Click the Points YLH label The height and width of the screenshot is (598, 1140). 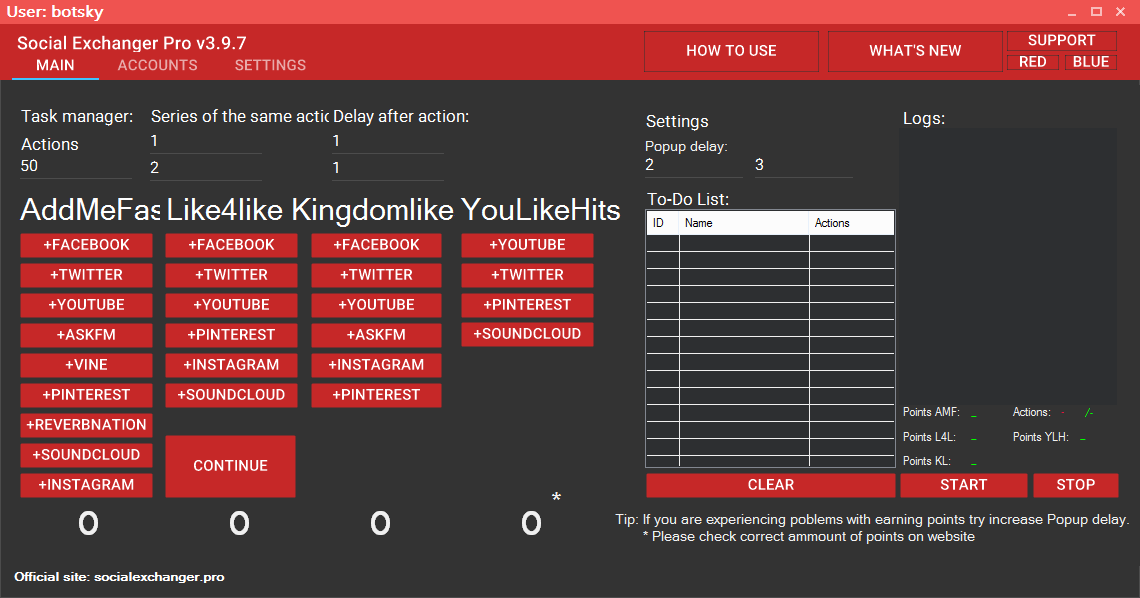tap(1040, 437)
